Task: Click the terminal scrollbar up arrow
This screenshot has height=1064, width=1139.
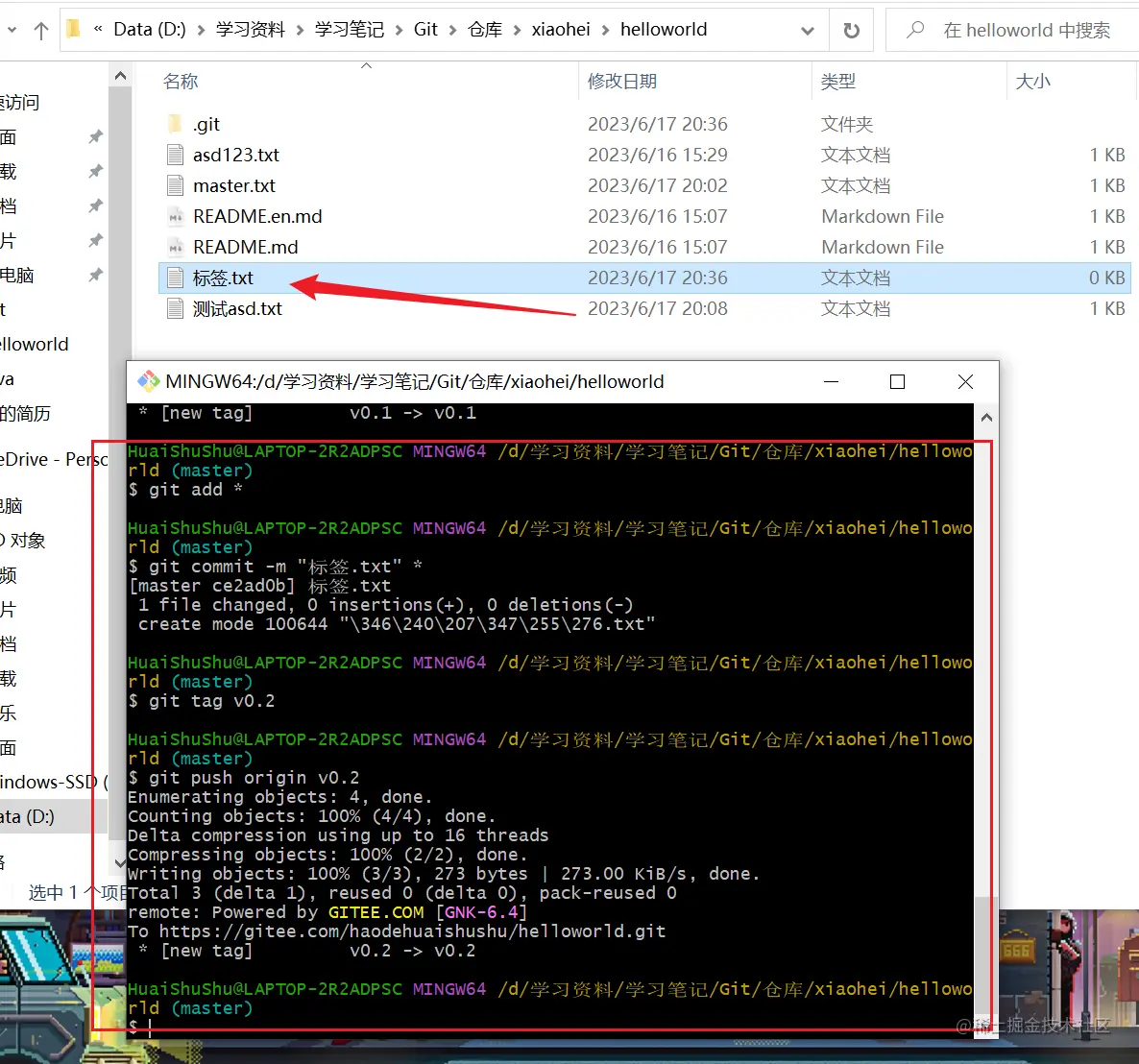Action: [x=985, y=418]
